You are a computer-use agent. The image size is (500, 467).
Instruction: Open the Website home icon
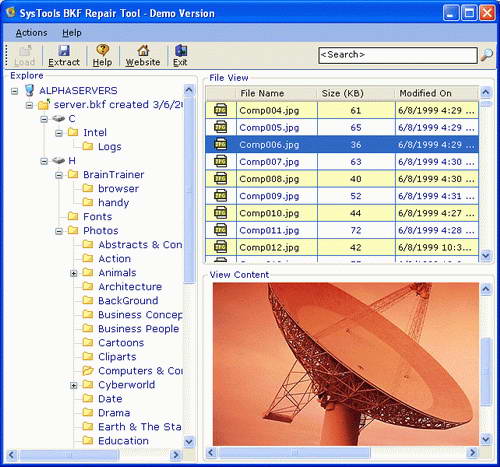click(143, 50)
